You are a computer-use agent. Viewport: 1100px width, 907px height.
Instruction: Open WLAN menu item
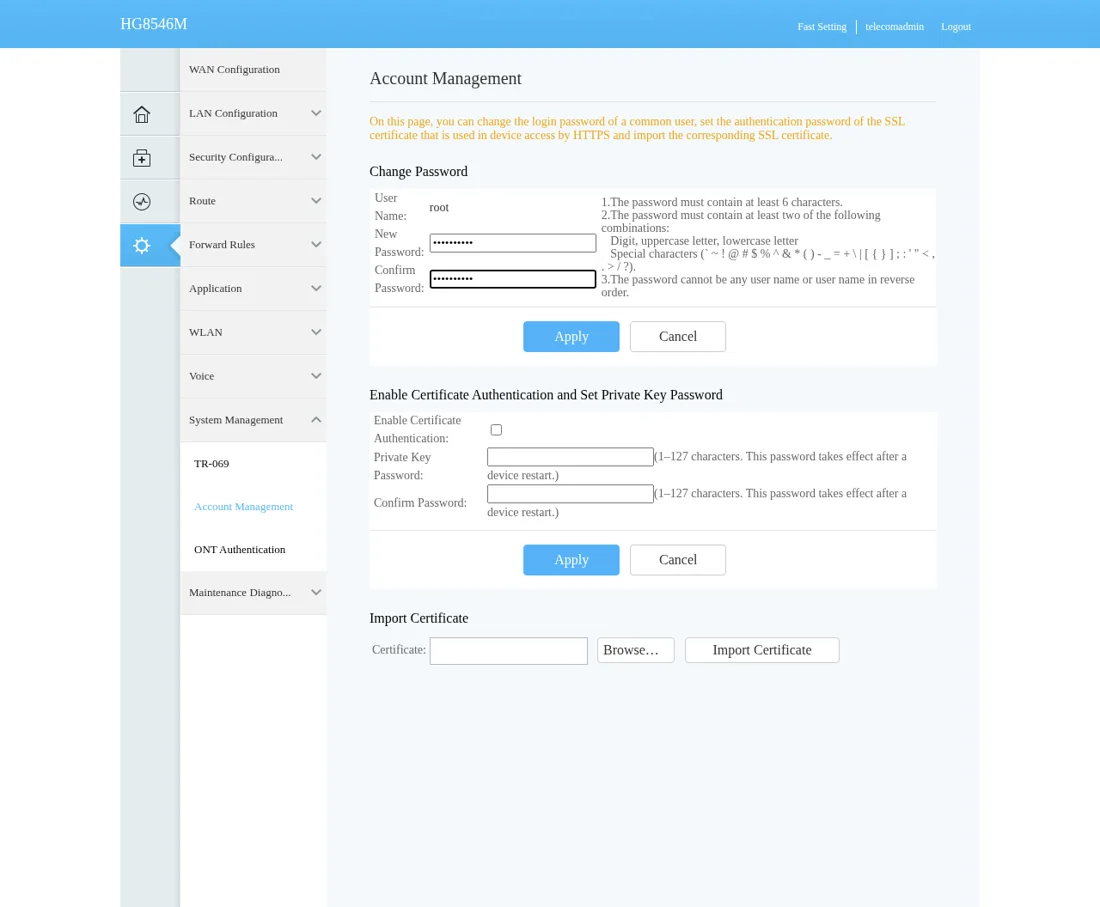[253, 332]
